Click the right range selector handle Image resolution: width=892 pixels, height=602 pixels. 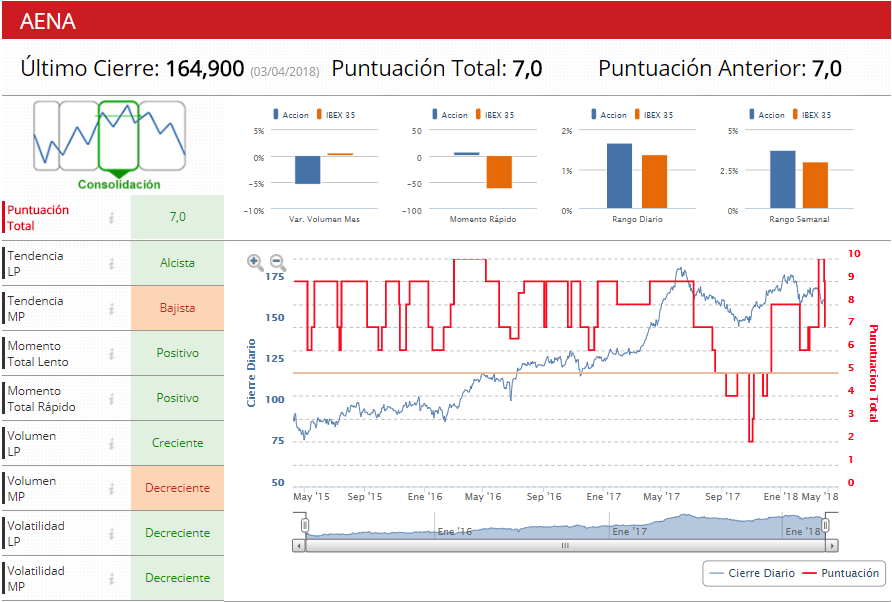point(825,525)
